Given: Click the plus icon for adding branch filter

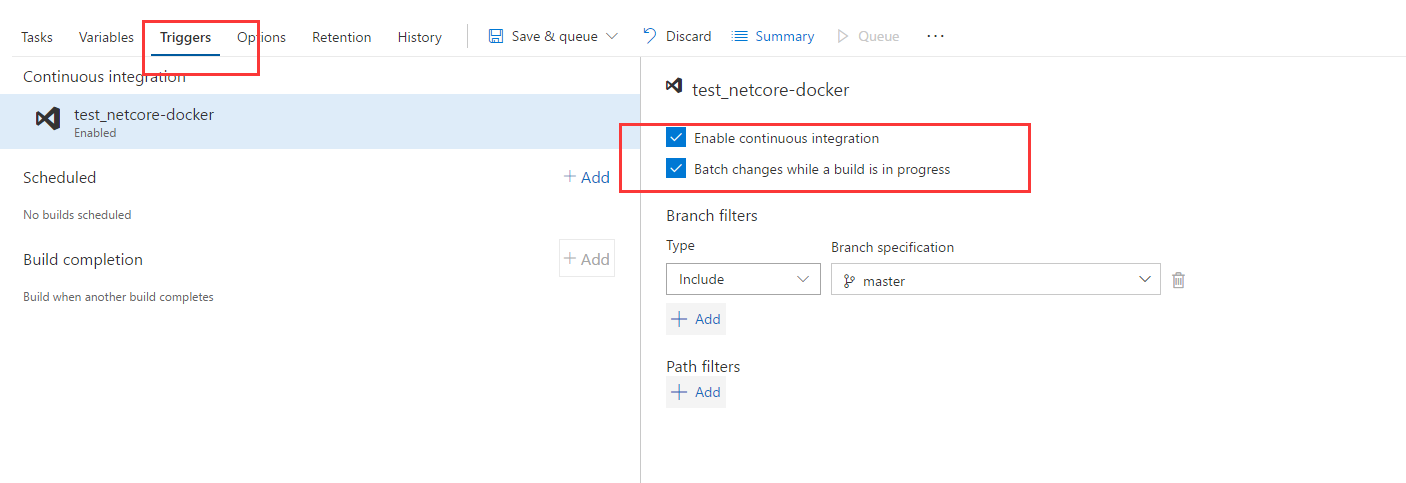Looking at the screenshot, I should 679,319.
